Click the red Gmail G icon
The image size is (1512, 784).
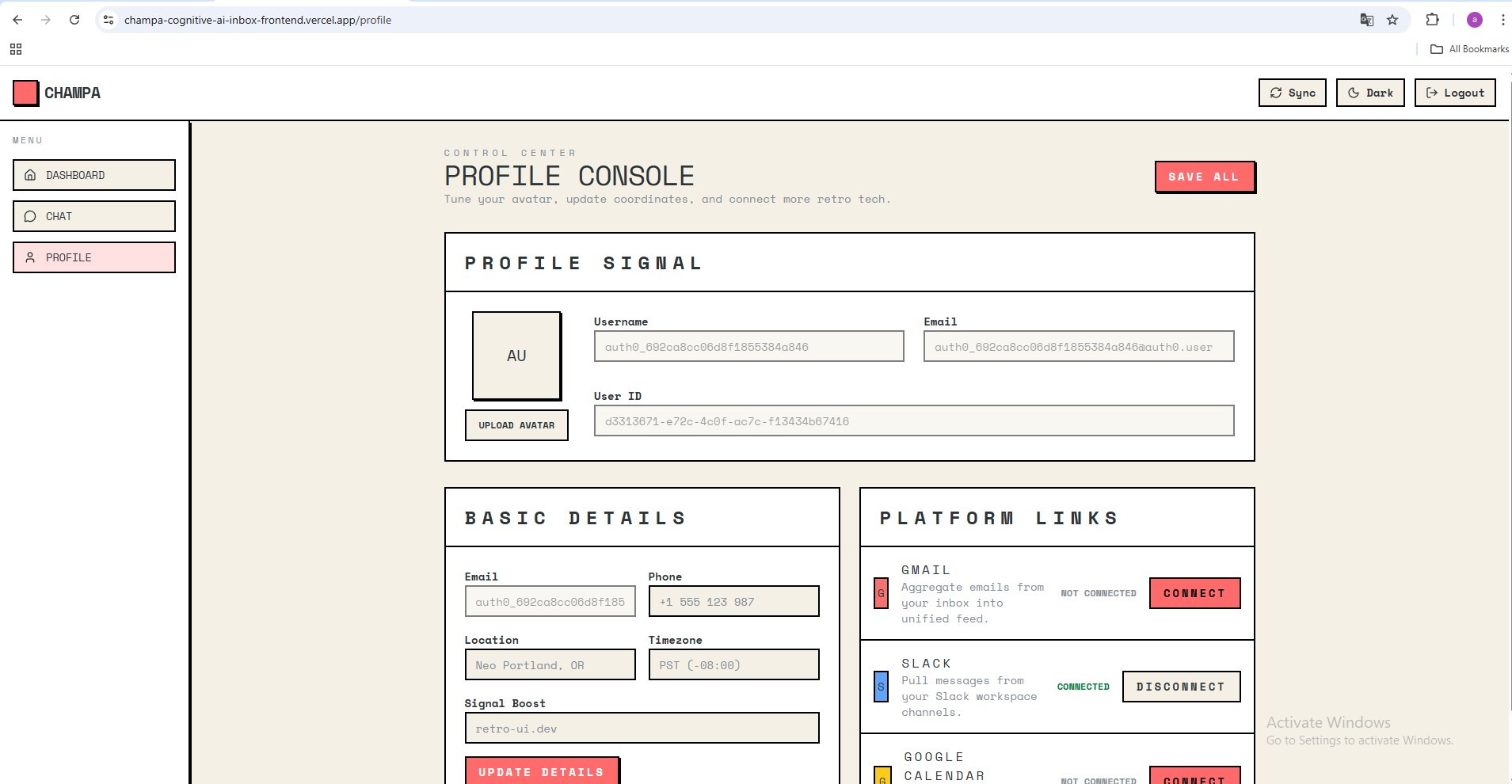click(881, 593)
